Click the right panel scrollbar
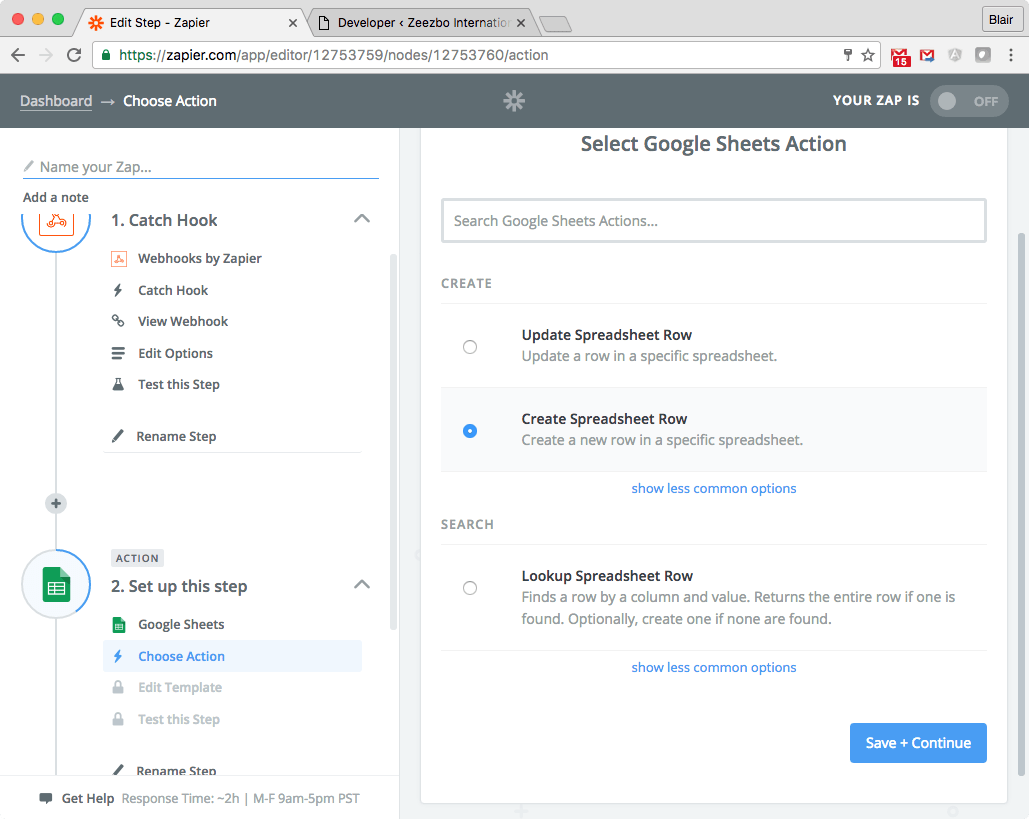This screenshot has height=819, width=1029. (x=1020, y=503)
